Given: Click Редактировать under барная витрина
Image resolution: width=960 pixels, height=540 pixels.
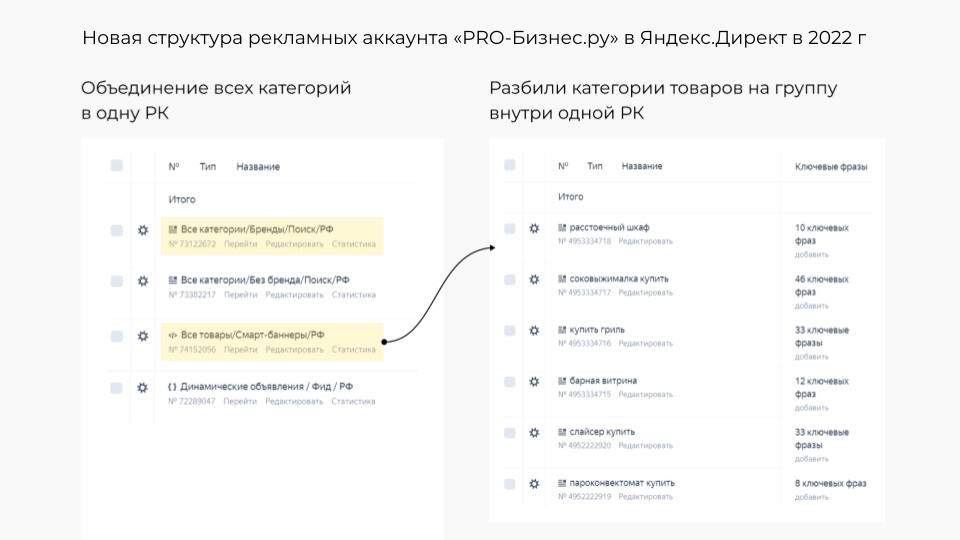Looking at the screenshot, I should coord(645,394).
